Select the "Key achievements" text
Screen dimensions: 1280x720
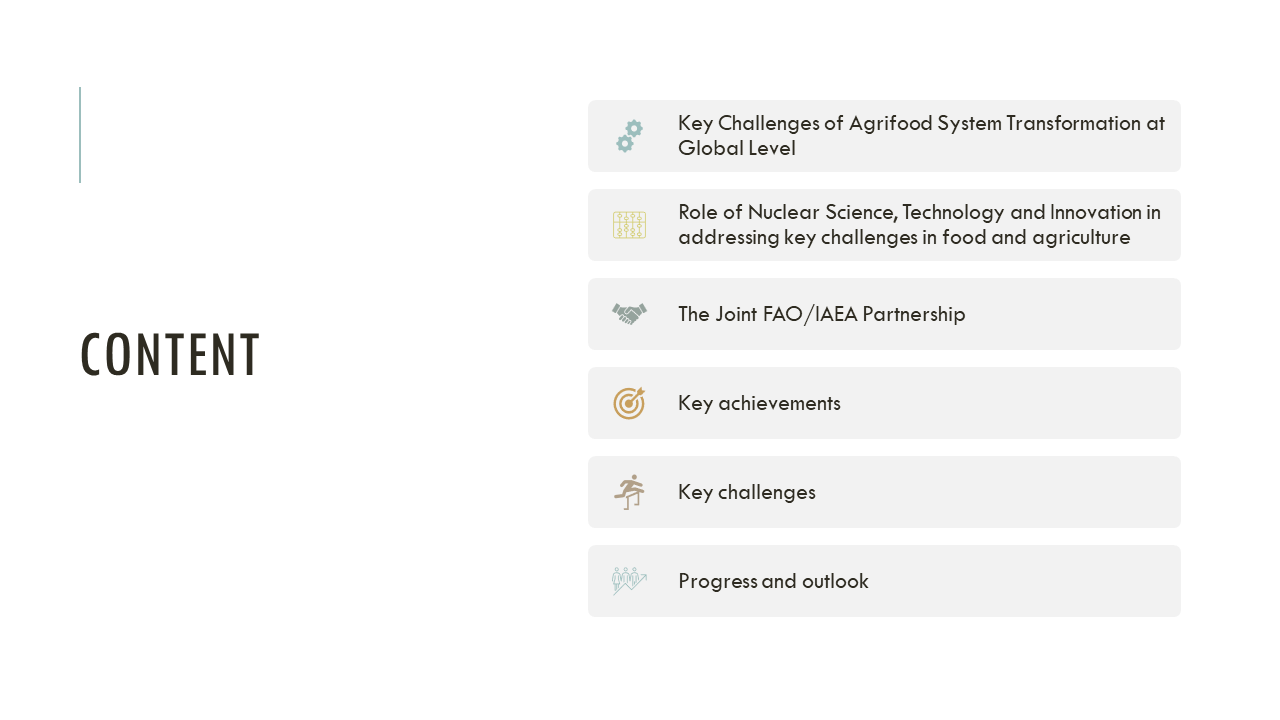coord(759,403)
